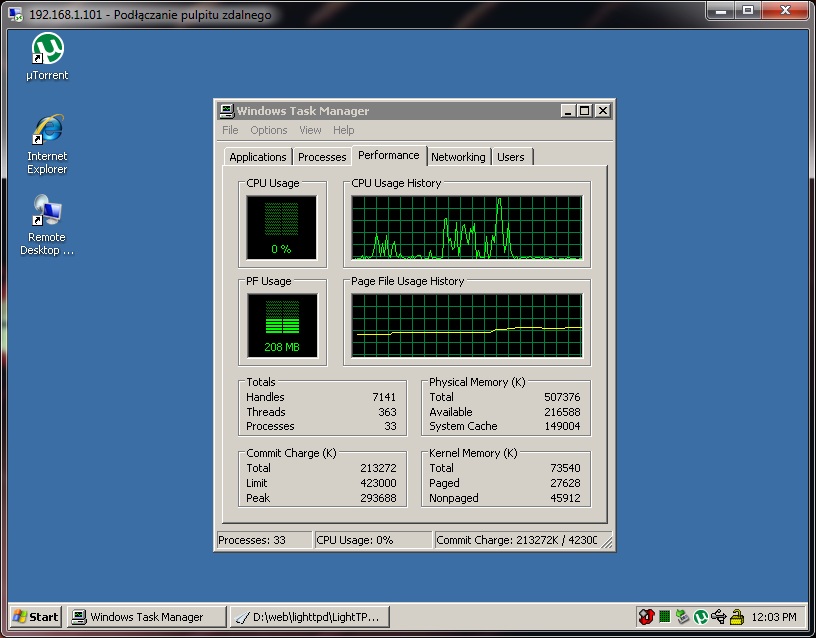Click the System Cache value 149004

(562, 426)
